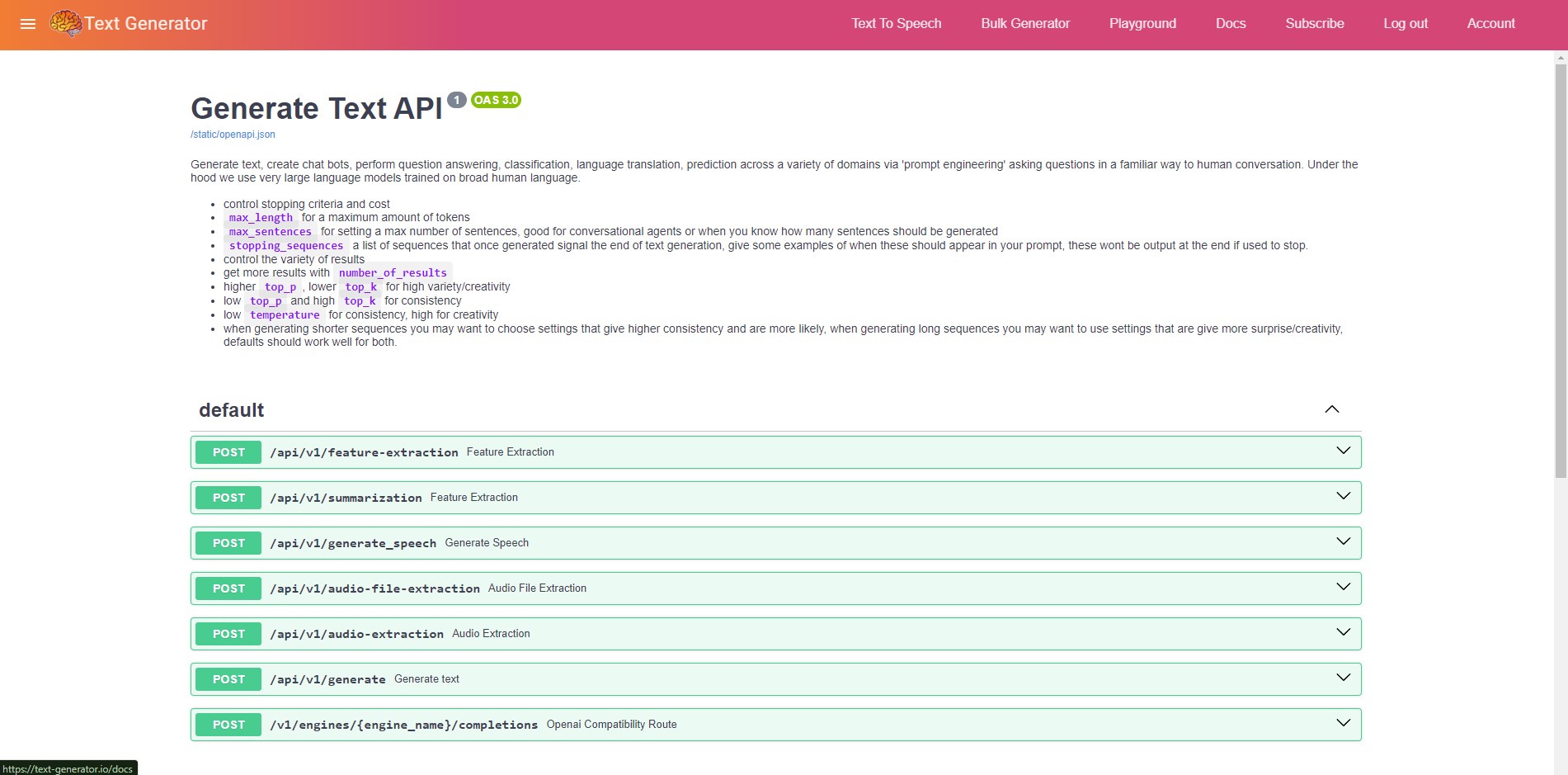Viewport: 1568px width, 775px height.
Task: Click the Subscribe link
Action: tap(1315, 24)
